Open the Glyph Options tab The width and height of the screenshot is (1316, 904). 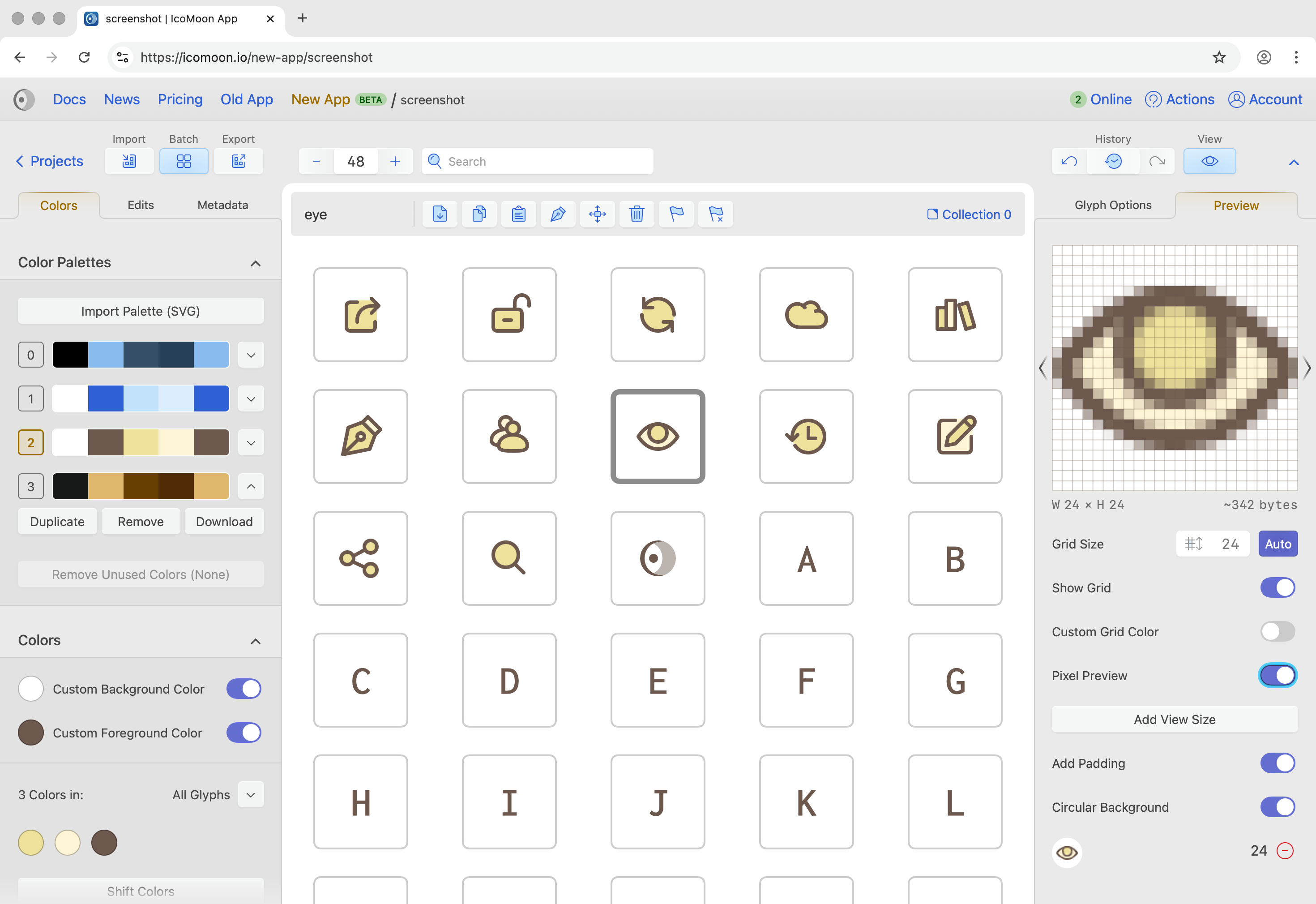[1112, 205]
